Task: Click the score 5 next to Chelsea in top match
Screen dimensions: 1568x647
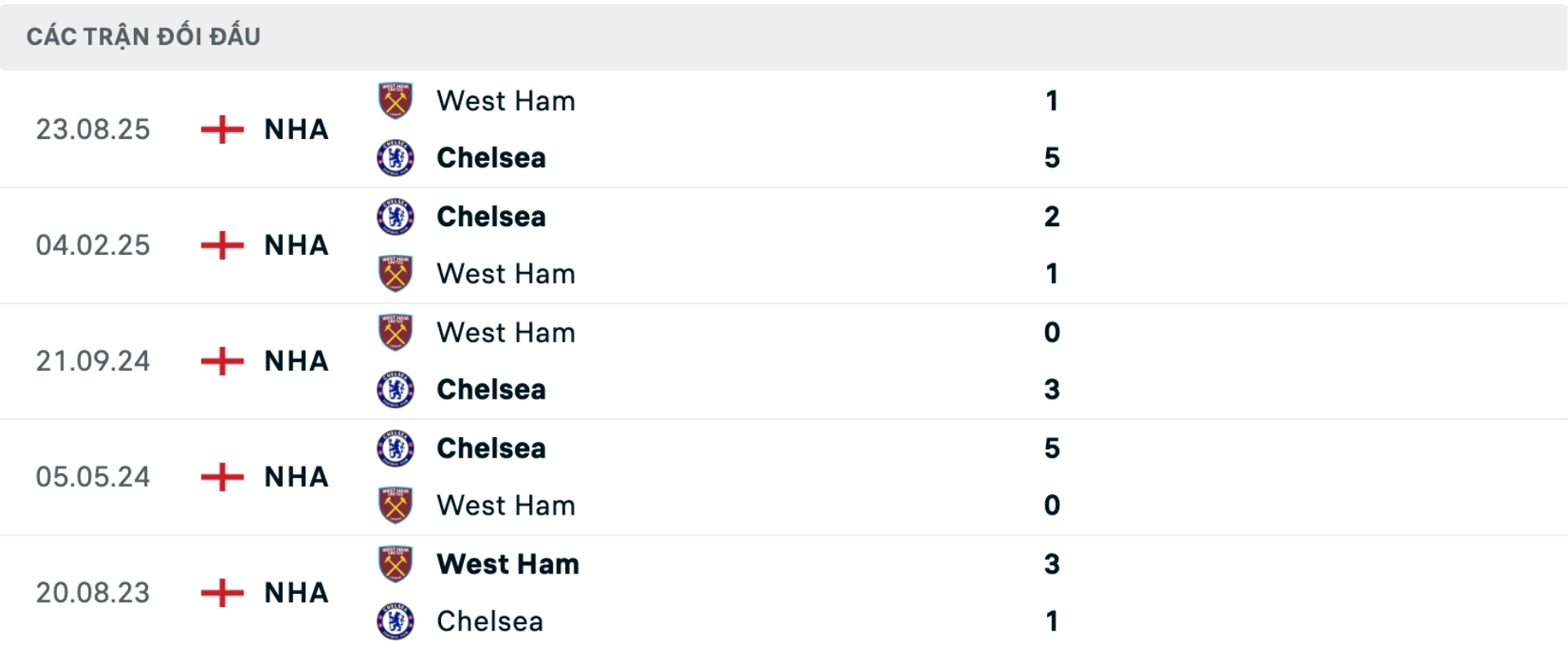Action: pyautogui.click(x=1053, y=158)
